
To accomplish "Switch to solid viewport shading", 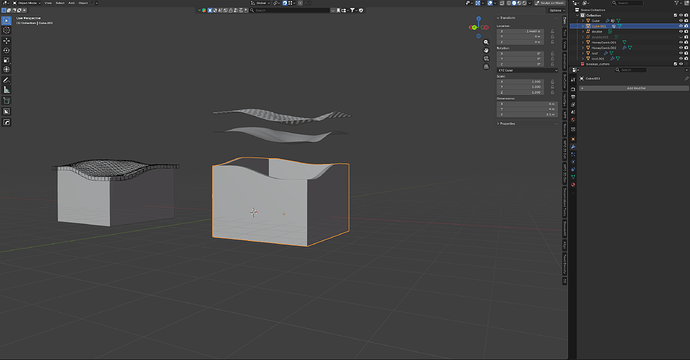I will click(x=514, y=3).
